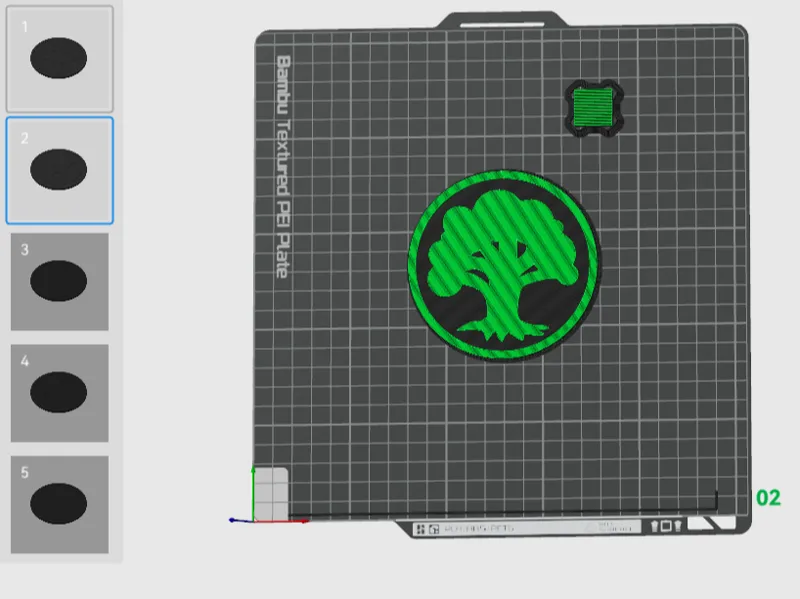Select the green tree medallion model
Screen dimensions: 800x599
[504, 265]
